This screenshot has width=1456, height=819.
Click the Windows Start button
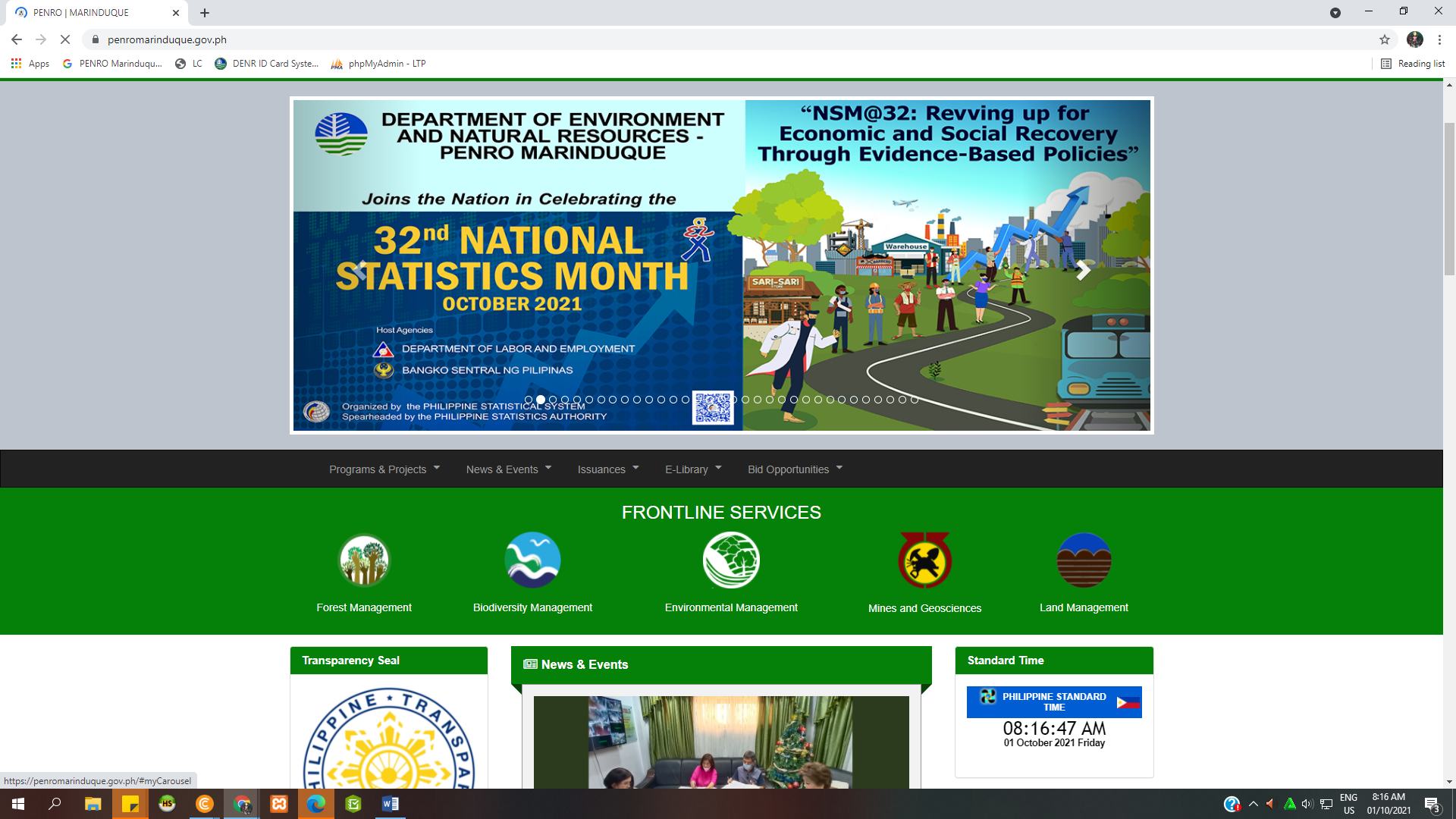click(18, 804)
